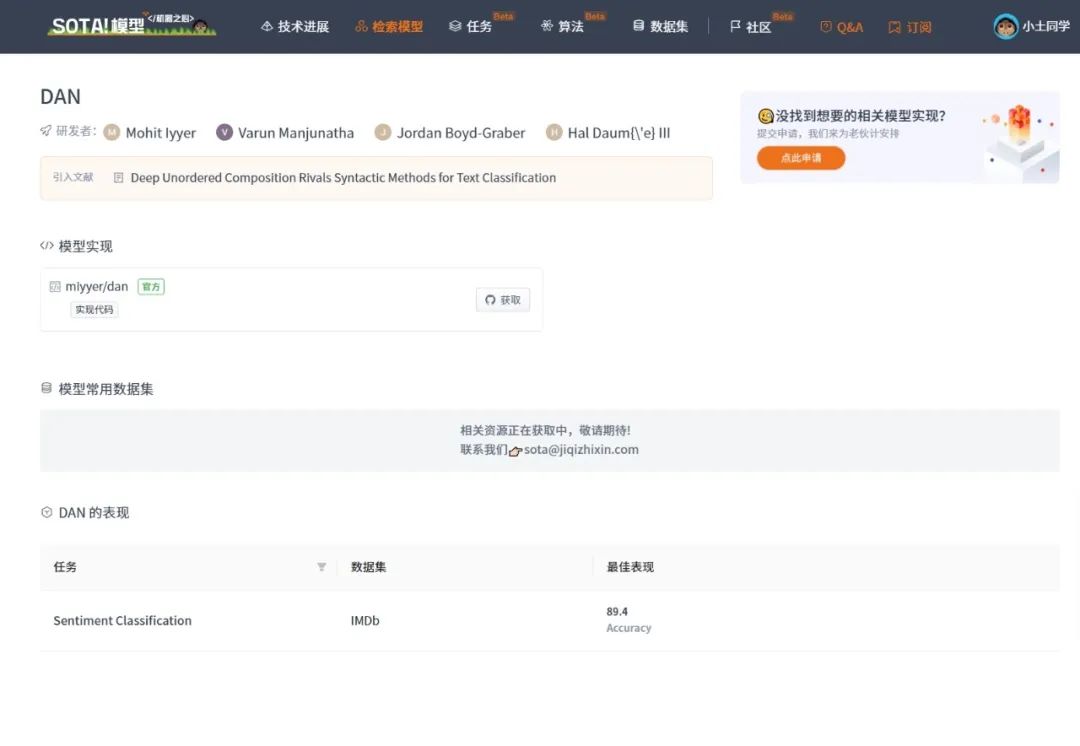Click the 官方 badge next to miyyer/dan

click(x=150, y=286)
